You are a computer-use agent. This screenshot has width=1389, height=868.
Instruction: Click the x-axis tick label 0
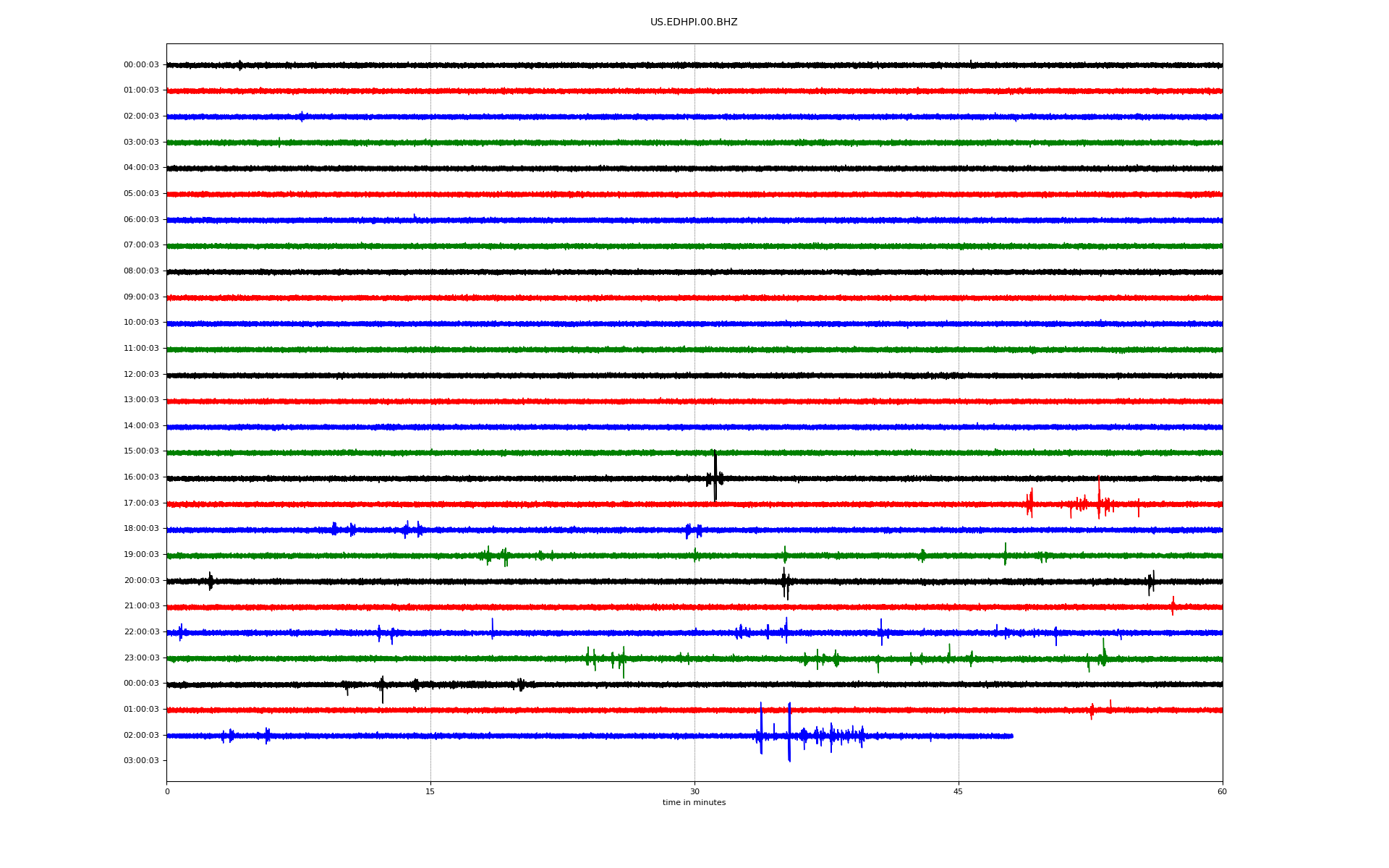[167, 792]
